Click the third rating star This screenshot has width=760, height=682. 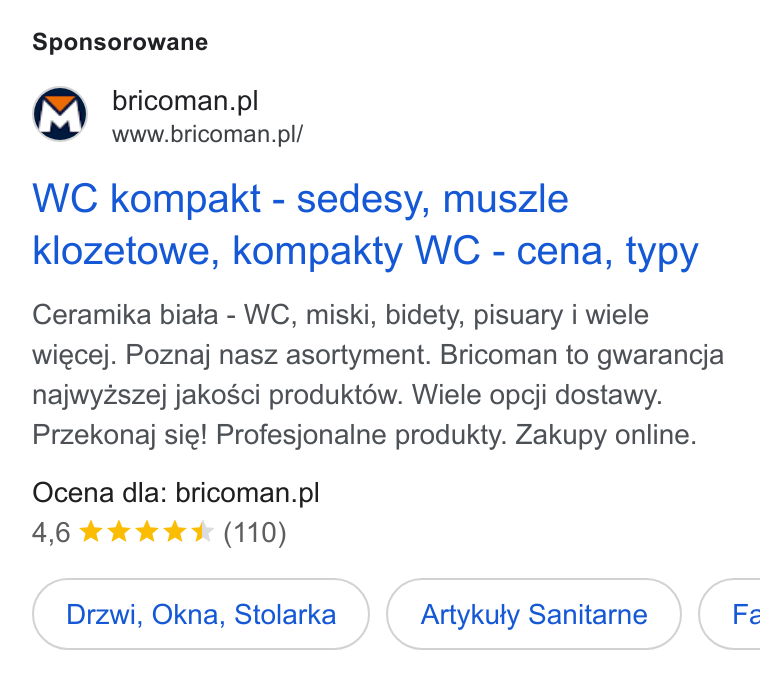coord(146,532)
